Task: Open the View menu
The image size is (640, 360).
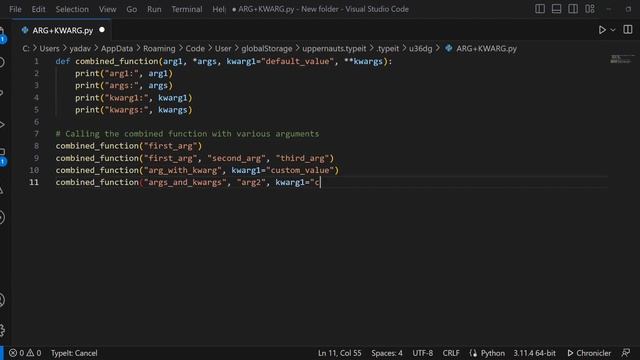Action: tap(107, 9)
